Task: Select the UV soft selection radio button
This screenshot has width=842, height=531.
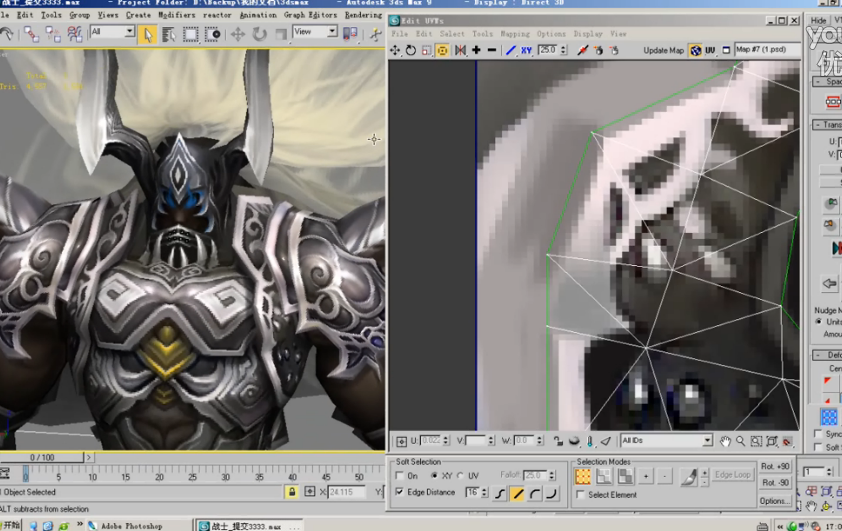Action: pos(460,476)
